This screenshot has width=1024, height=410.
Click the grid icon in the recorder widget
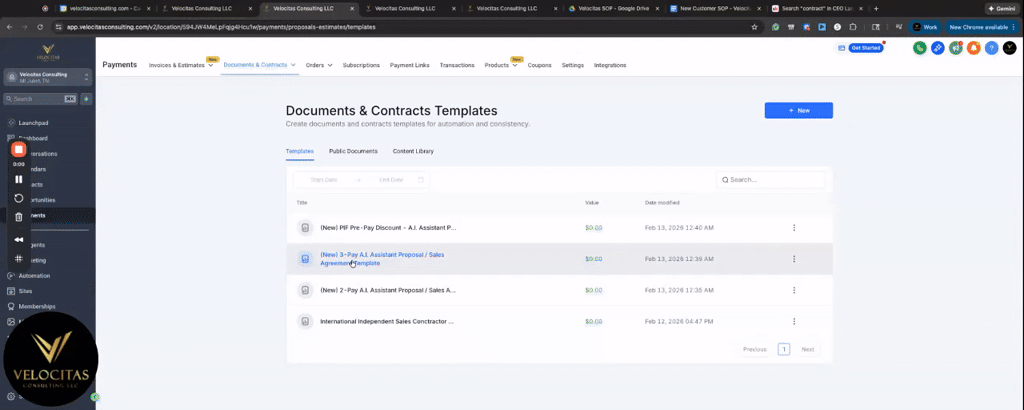click(19, 259)
